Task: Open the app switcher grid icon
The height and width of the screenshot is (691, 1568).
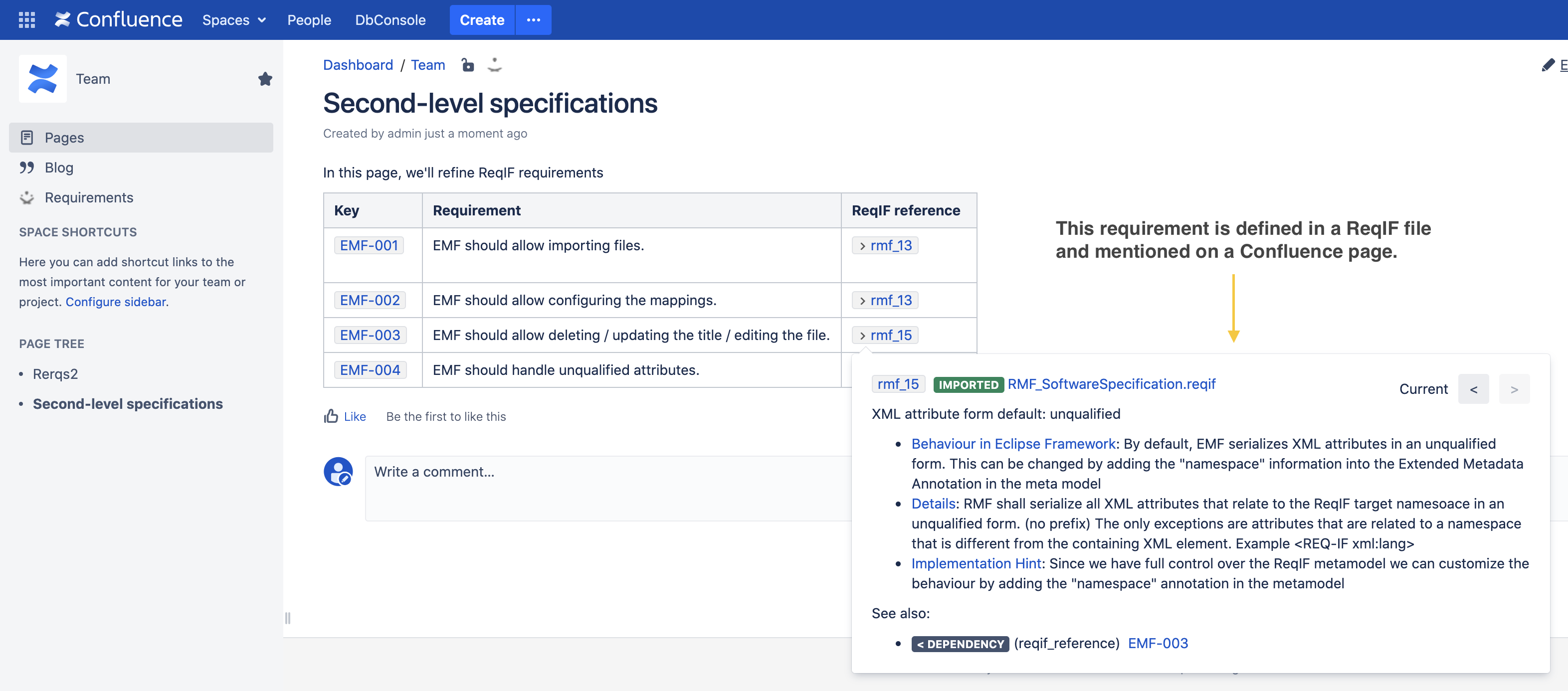Action: pyautogui.click(x=26, y=20)
